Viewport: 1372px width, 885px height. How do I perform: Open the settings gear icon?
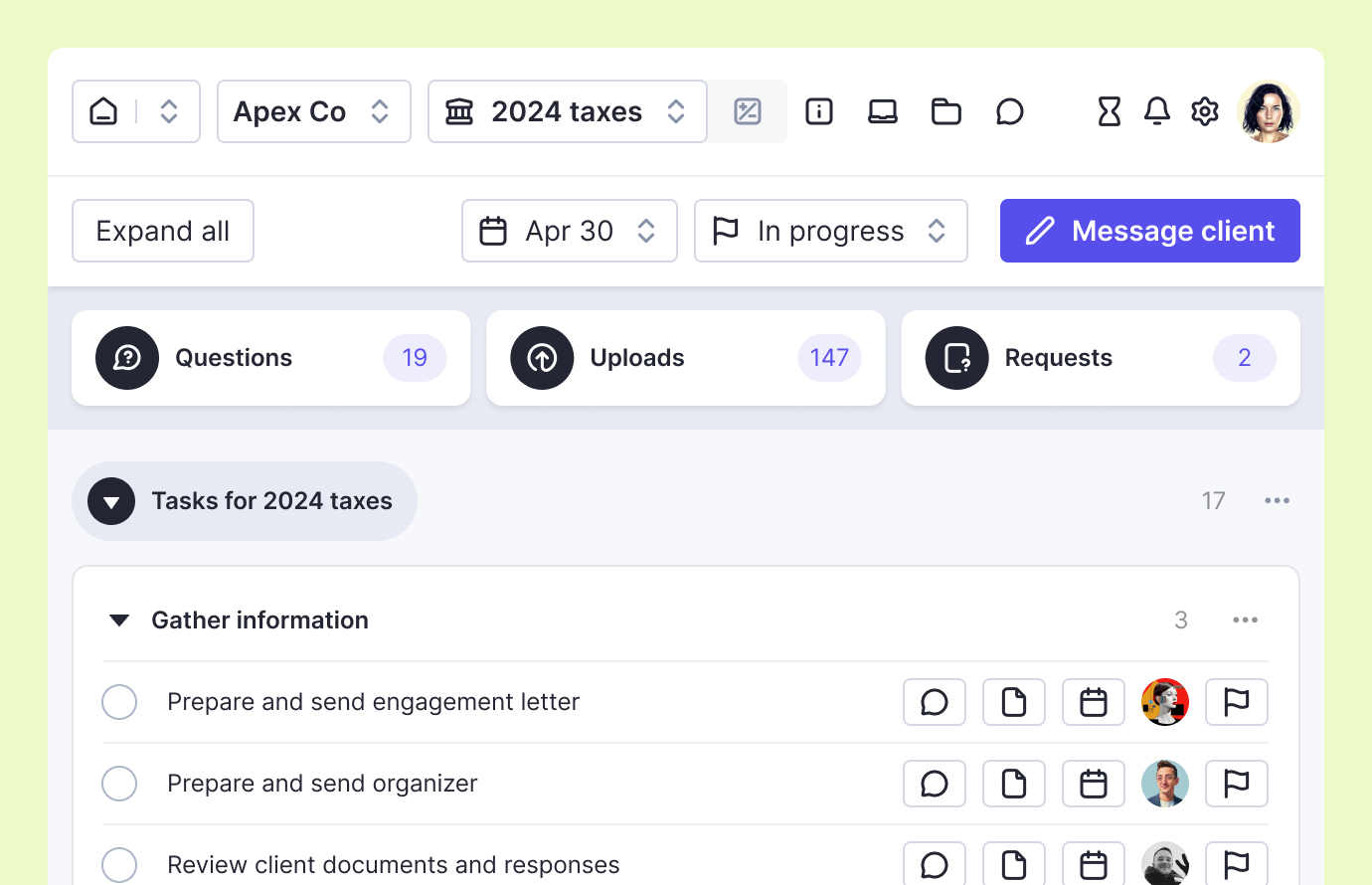pos(1204,111)
